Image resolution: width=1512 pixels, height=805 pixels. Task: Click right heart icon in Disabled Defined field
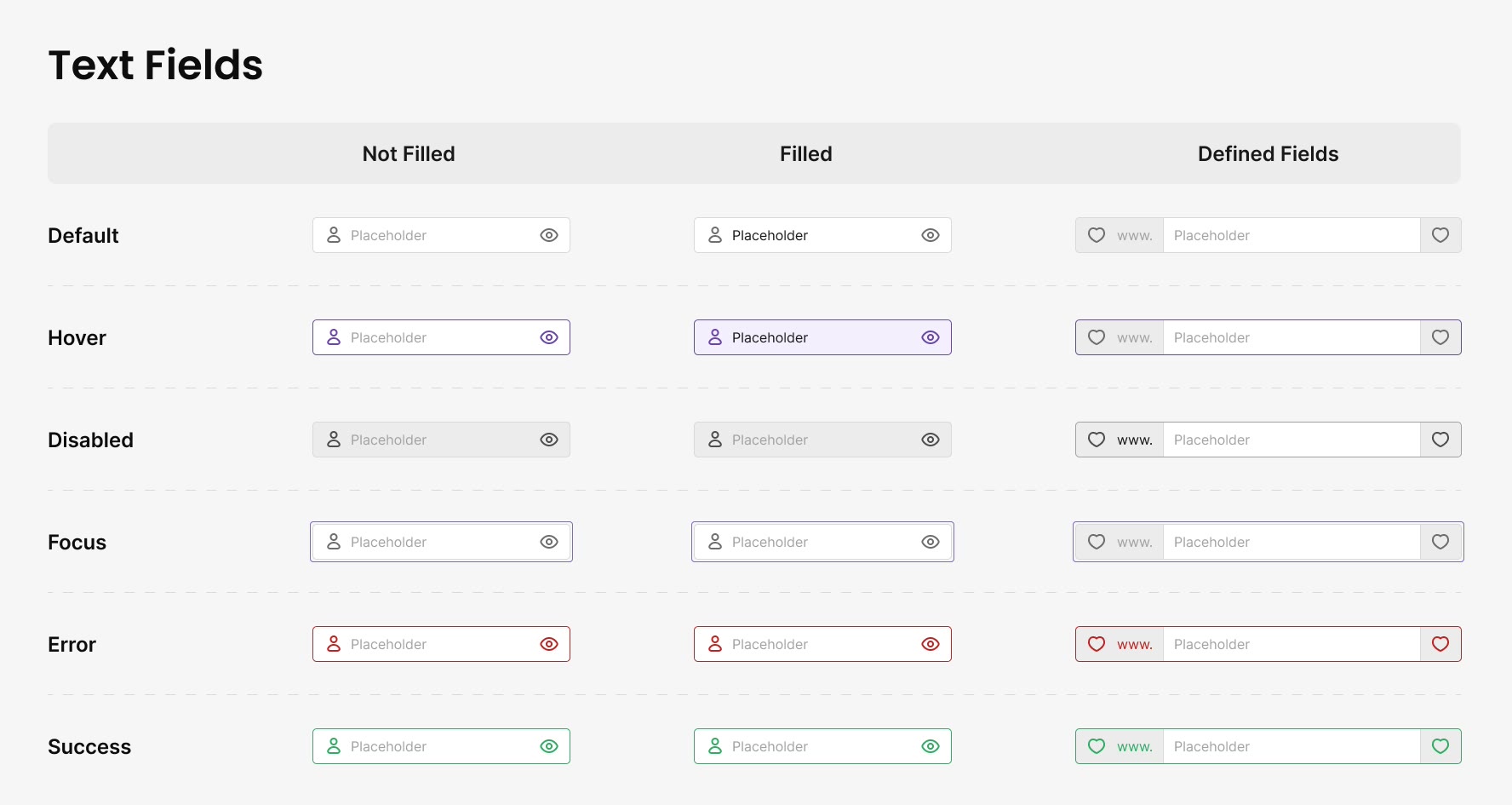[x=1440, y=440]
